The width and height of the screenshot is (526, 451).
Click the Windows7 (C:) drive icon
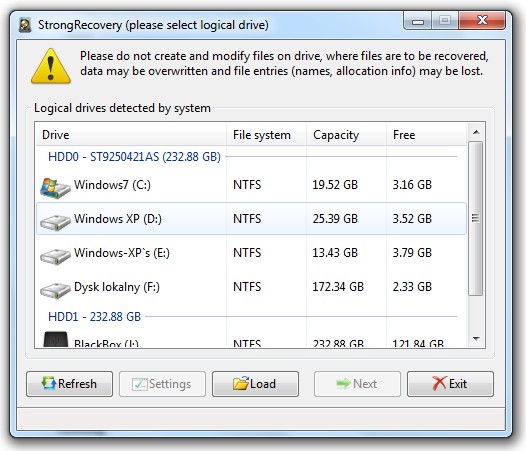[x=55, y=188]
